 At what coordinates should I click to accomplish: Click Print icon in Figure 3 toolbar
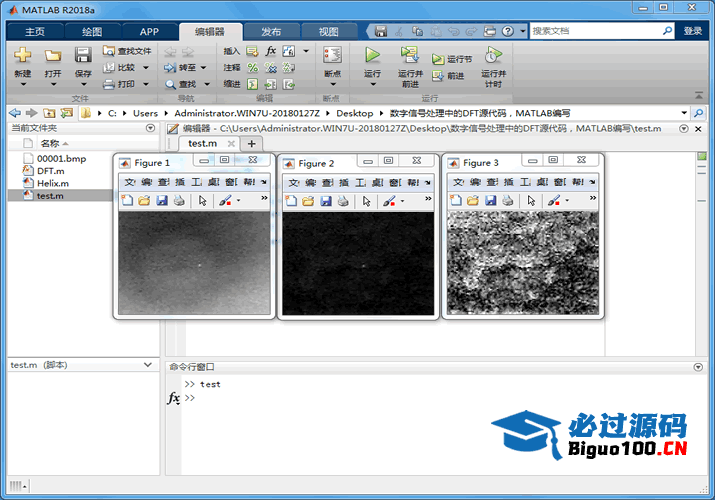[508, 200]
